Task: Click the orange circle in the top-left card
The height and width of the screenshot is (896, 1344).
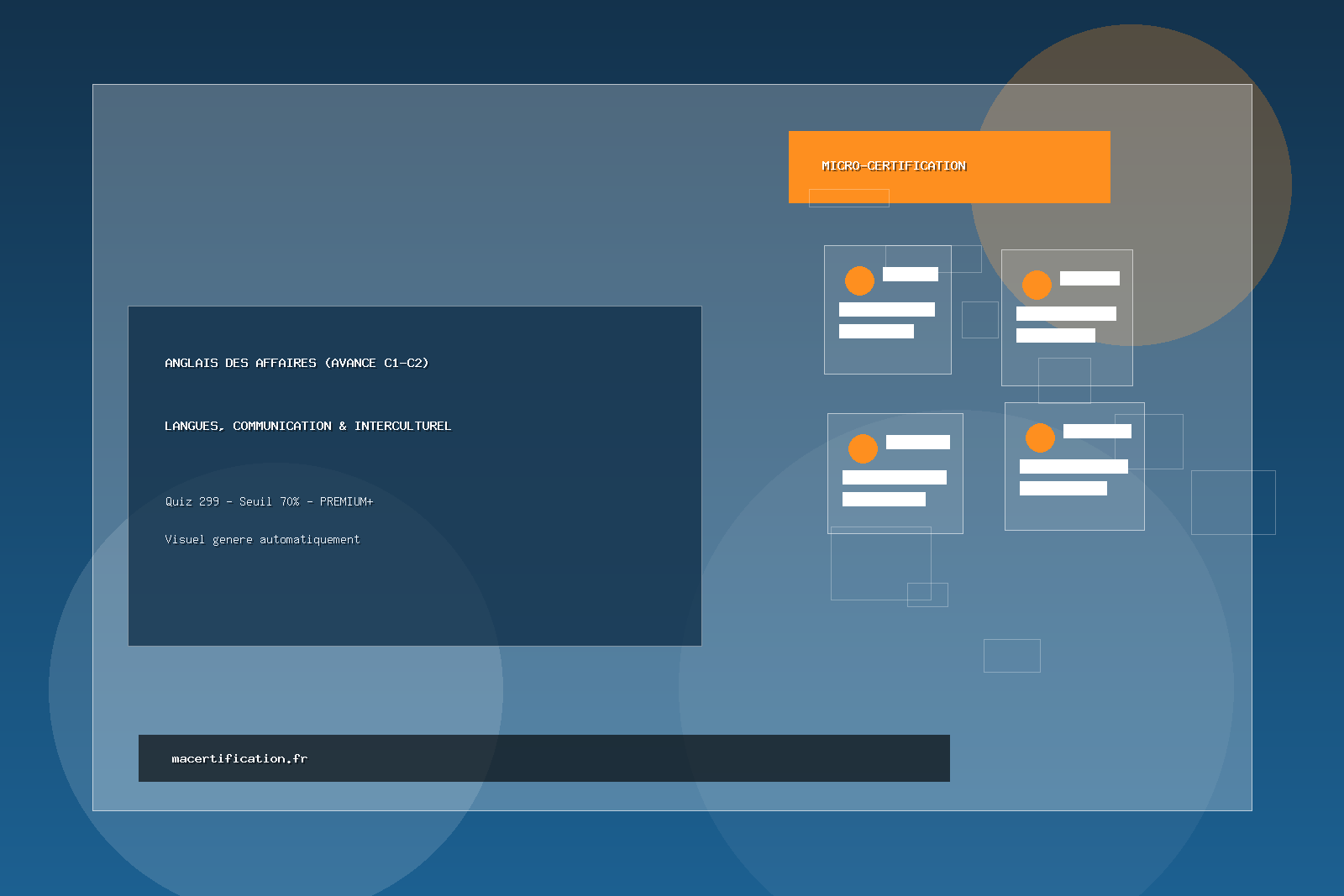Action: pos(859,280)
